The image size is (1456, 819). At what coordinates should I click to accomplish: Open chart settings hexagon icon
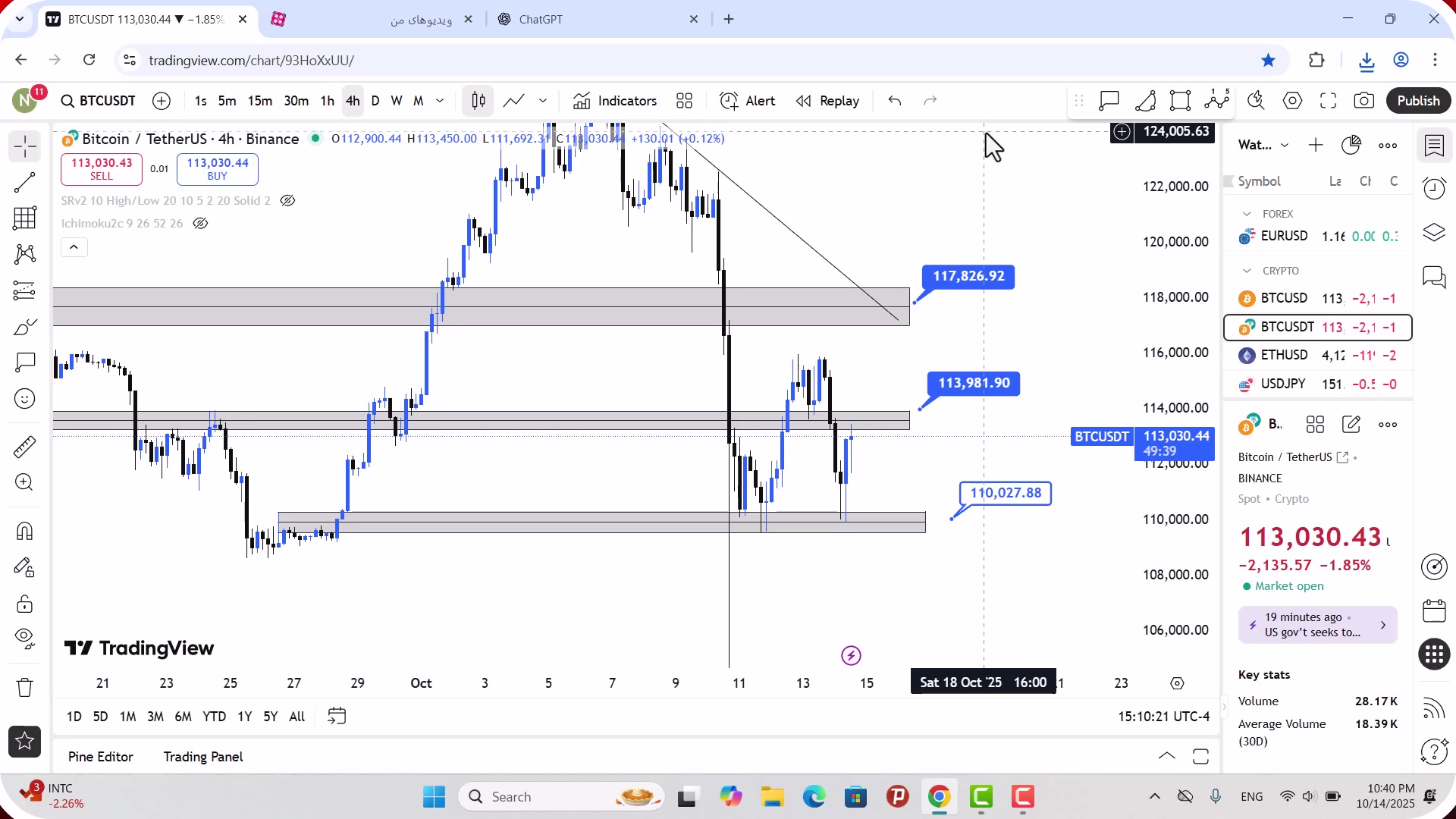click(1292, 101)
